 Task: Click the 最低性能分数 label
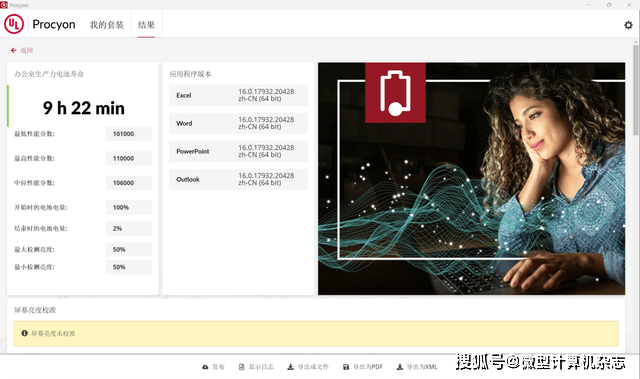coord(34,134)
